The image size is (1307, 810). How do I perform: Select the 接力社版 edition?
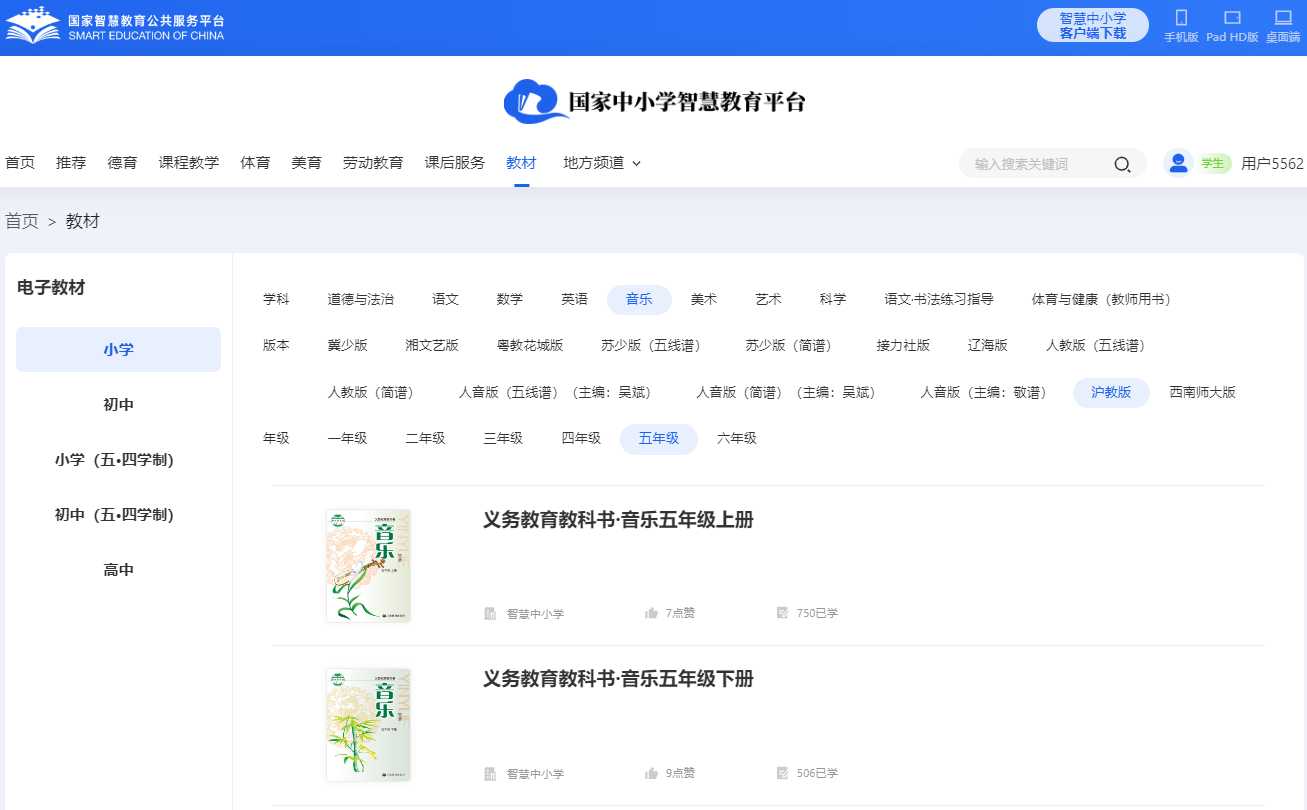point(903,345)
